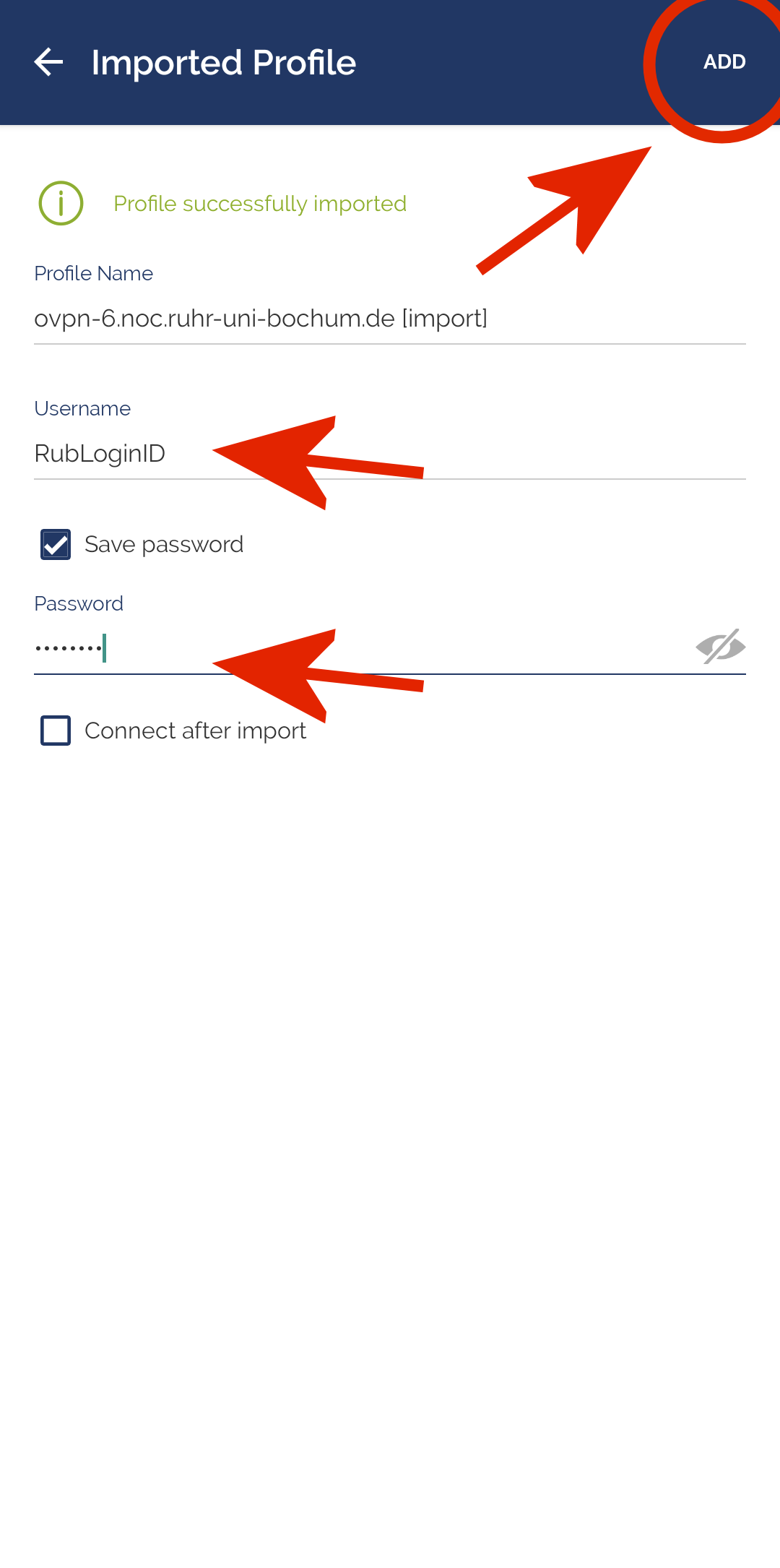Viewport: 780px width, 1568px height.
Task: Click the red arrow beside the Password field
Action: (x=318, y=676)
